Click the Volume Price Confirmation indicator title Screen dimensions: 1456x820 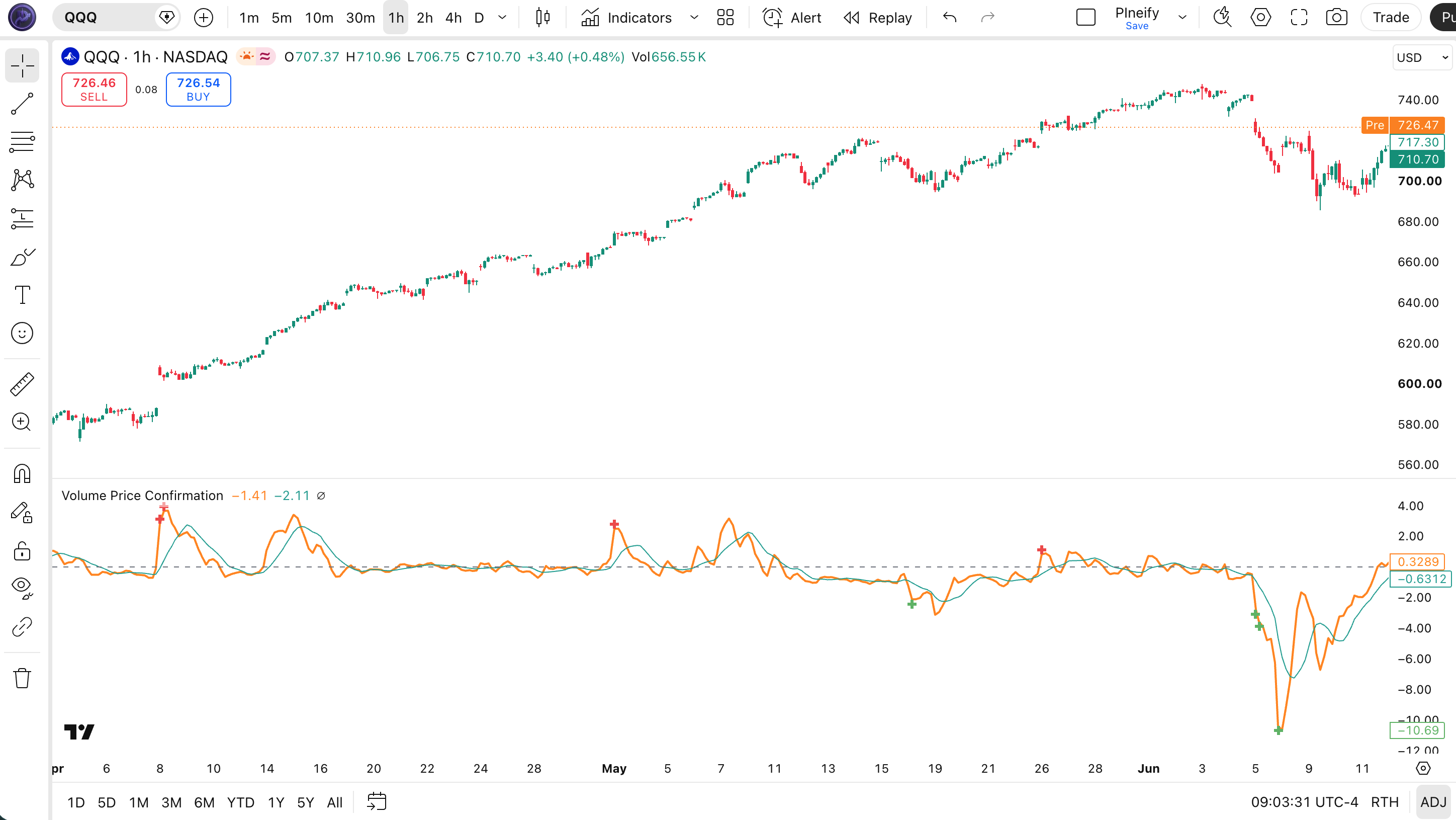click(142, 496)
